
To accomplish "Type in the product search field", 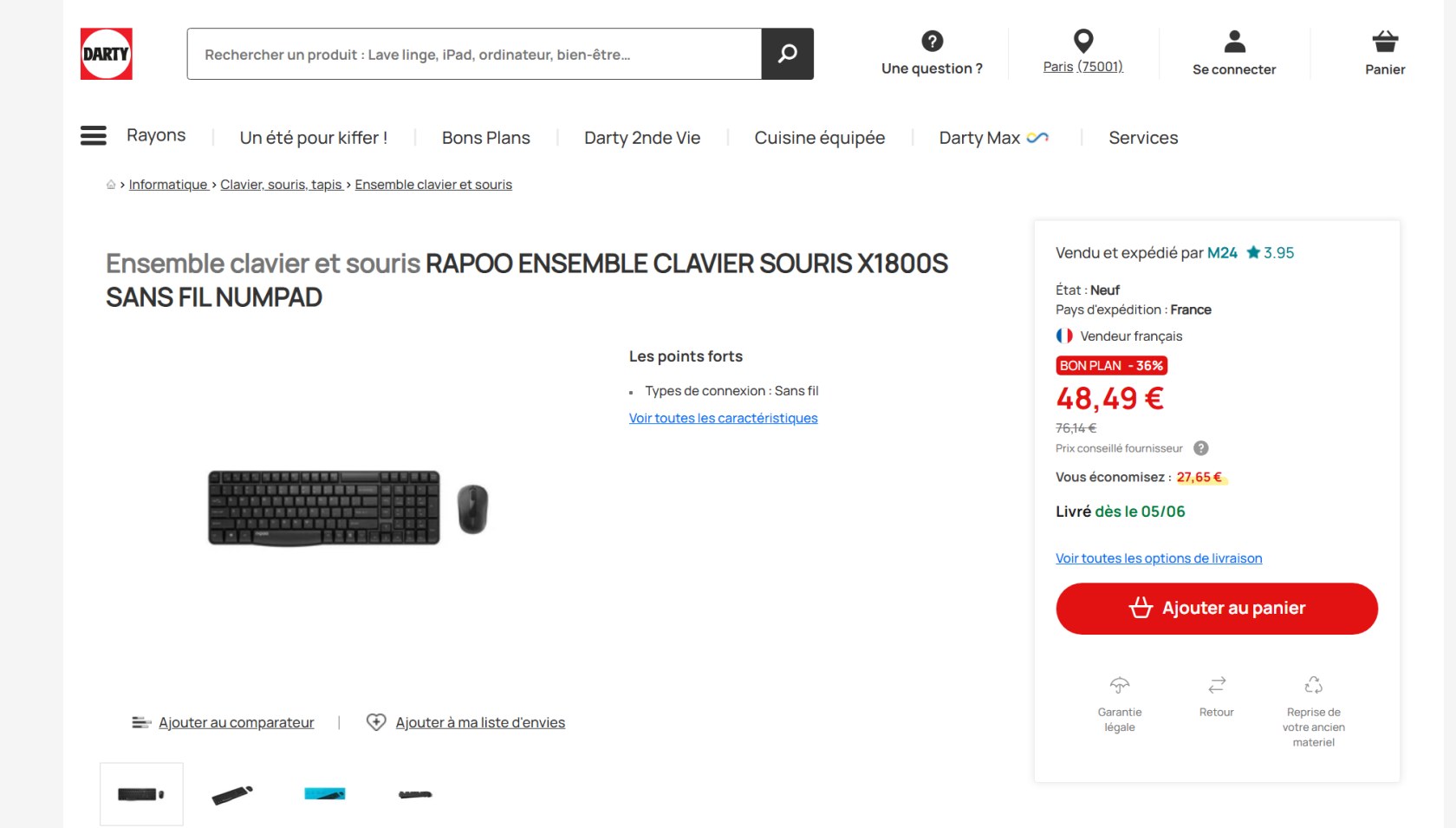I will 474,55.
